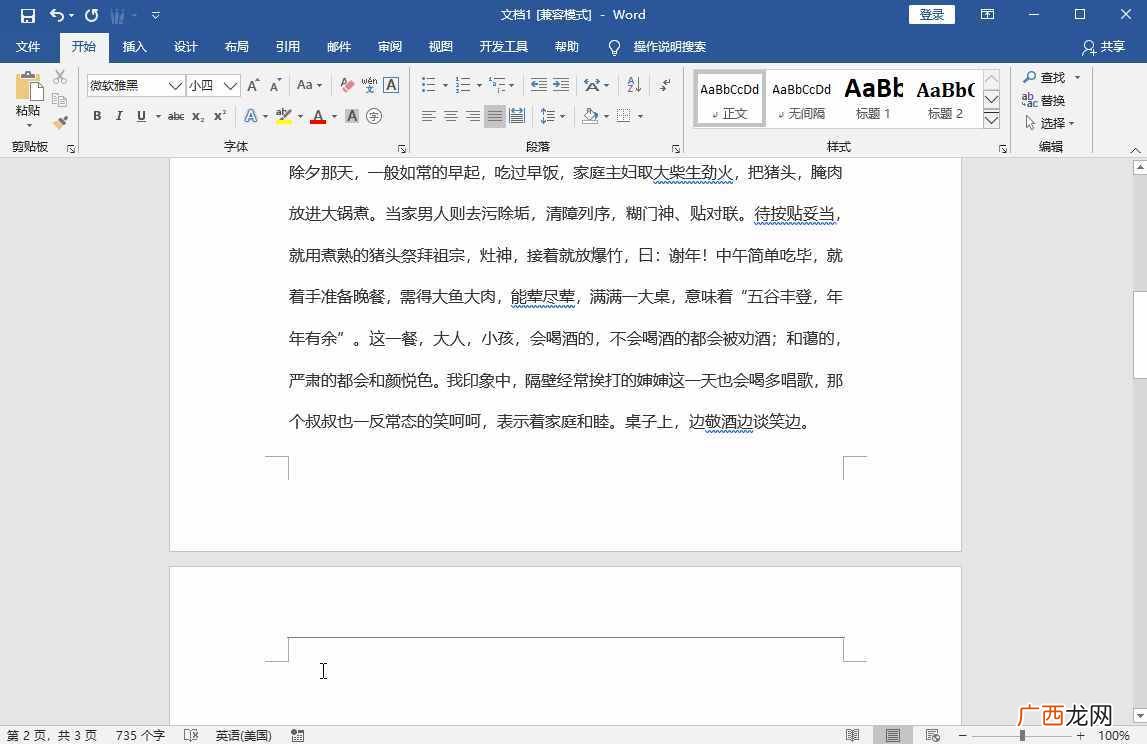The image size is (1147, 744).
Task: Pick the red font color button
Action: tap(317, 116)
